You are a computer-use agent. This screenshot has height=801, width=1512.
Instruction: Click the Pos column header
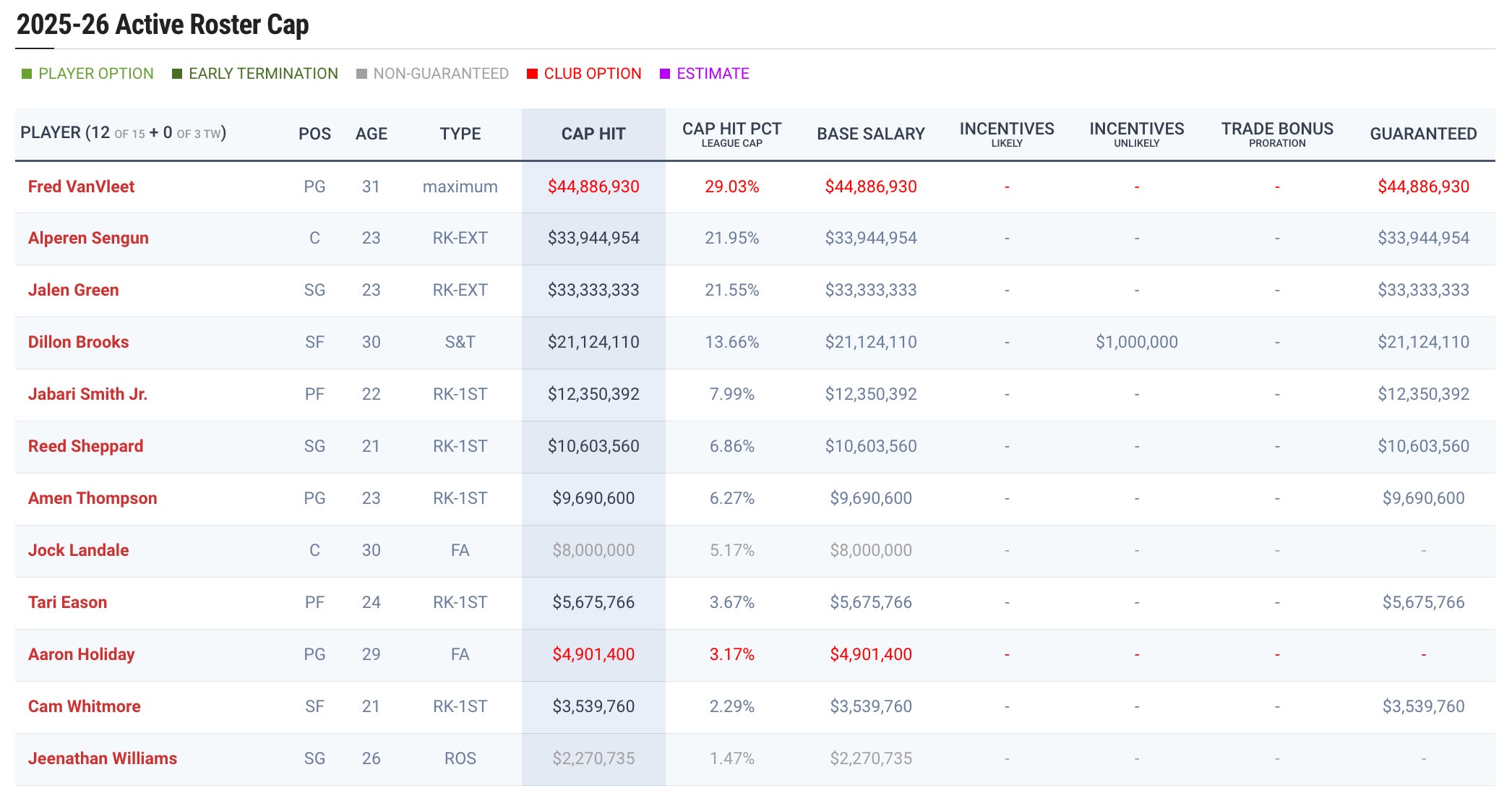pyautogui.click(x=314, y=134)
